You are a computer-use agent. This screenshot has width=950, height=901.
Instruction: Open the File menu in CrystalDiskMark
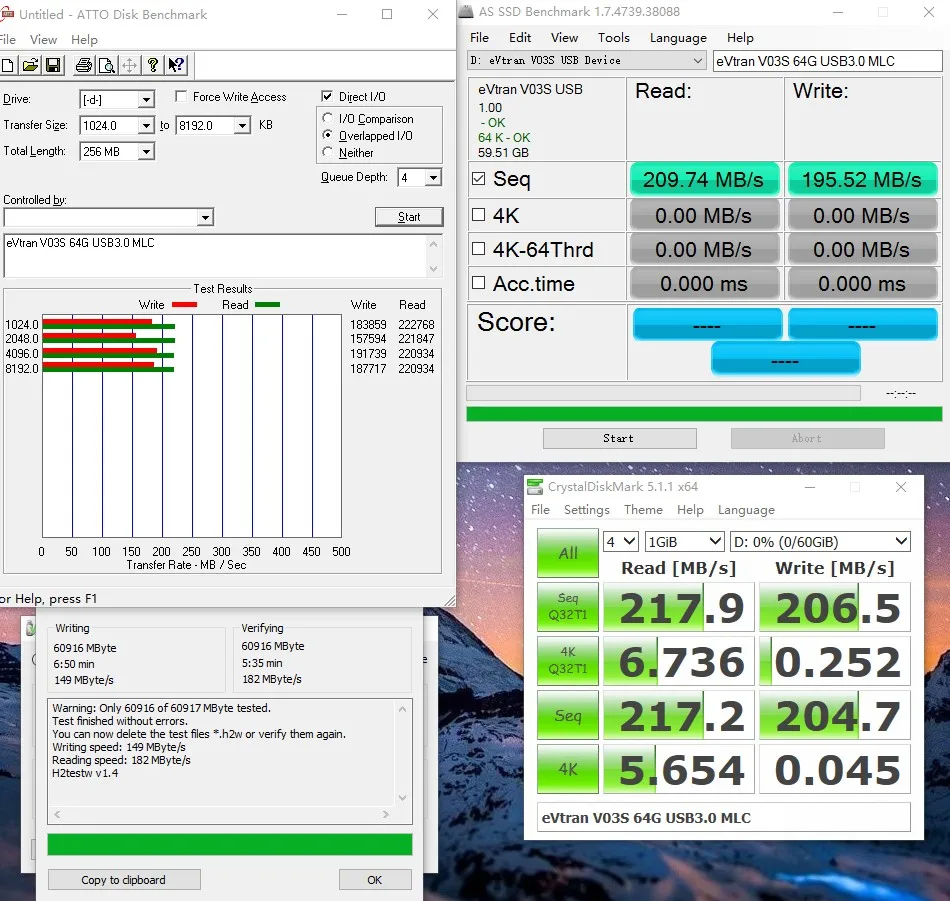540,510
